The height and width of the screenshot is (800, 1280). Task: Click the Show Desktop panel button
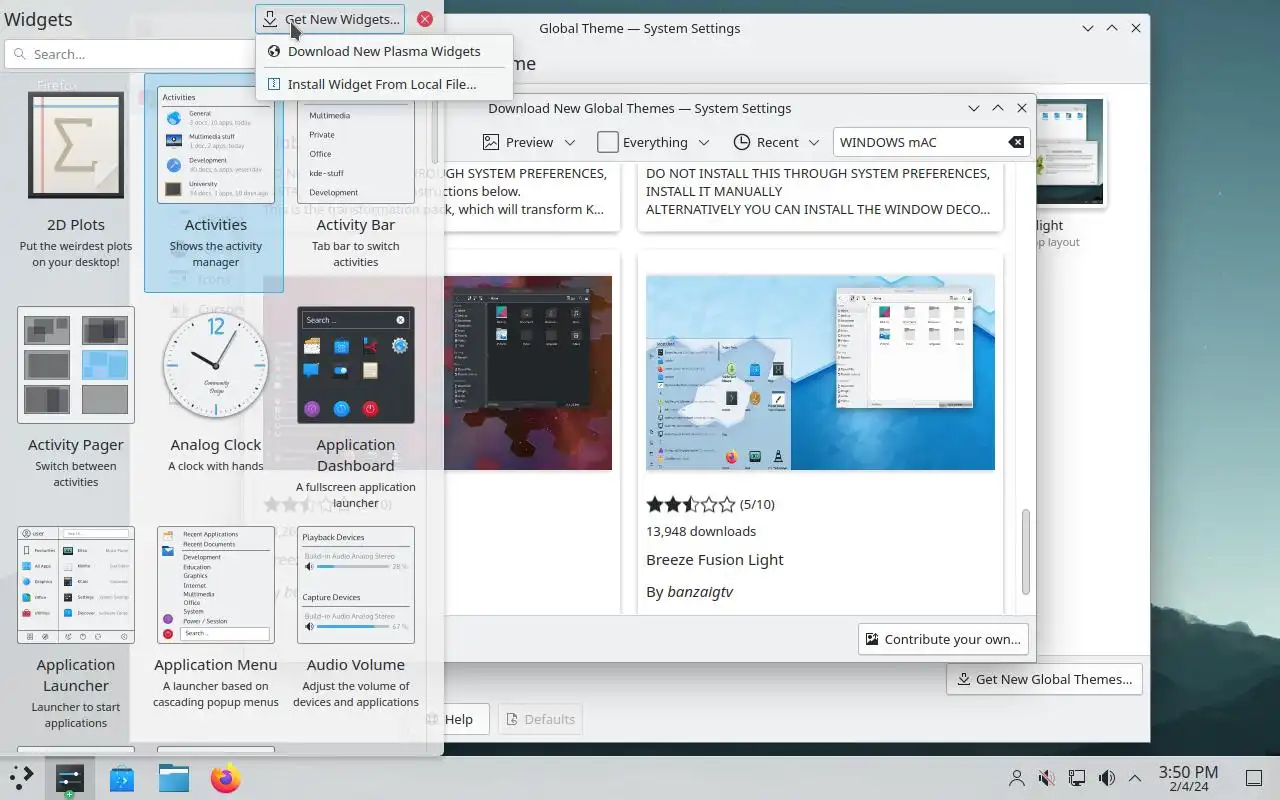click(x=1254, y=778)
